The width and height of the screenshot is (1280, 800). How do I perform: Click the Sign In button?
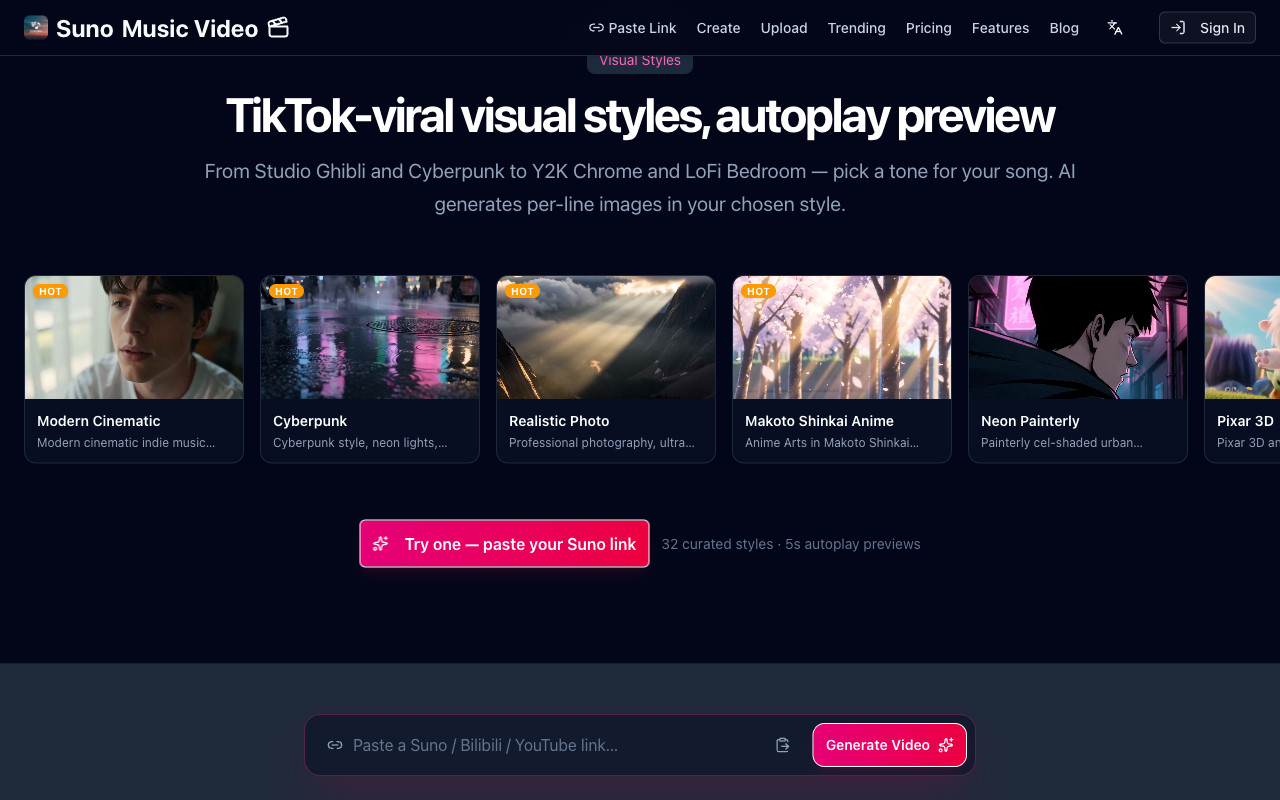click(x=1207, y=28)
